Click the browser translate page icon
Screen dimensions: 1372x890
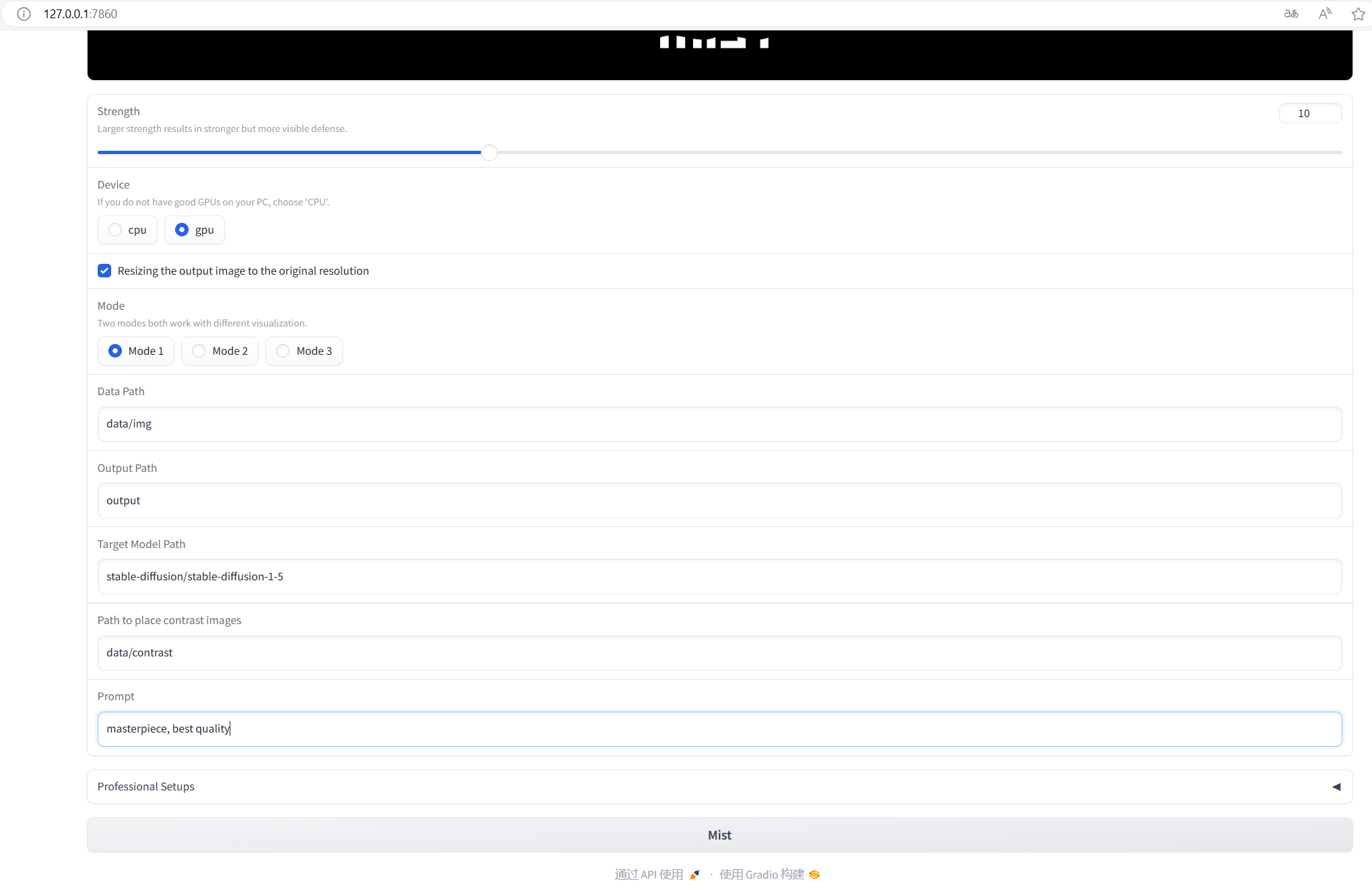(x=1291, y=13)
